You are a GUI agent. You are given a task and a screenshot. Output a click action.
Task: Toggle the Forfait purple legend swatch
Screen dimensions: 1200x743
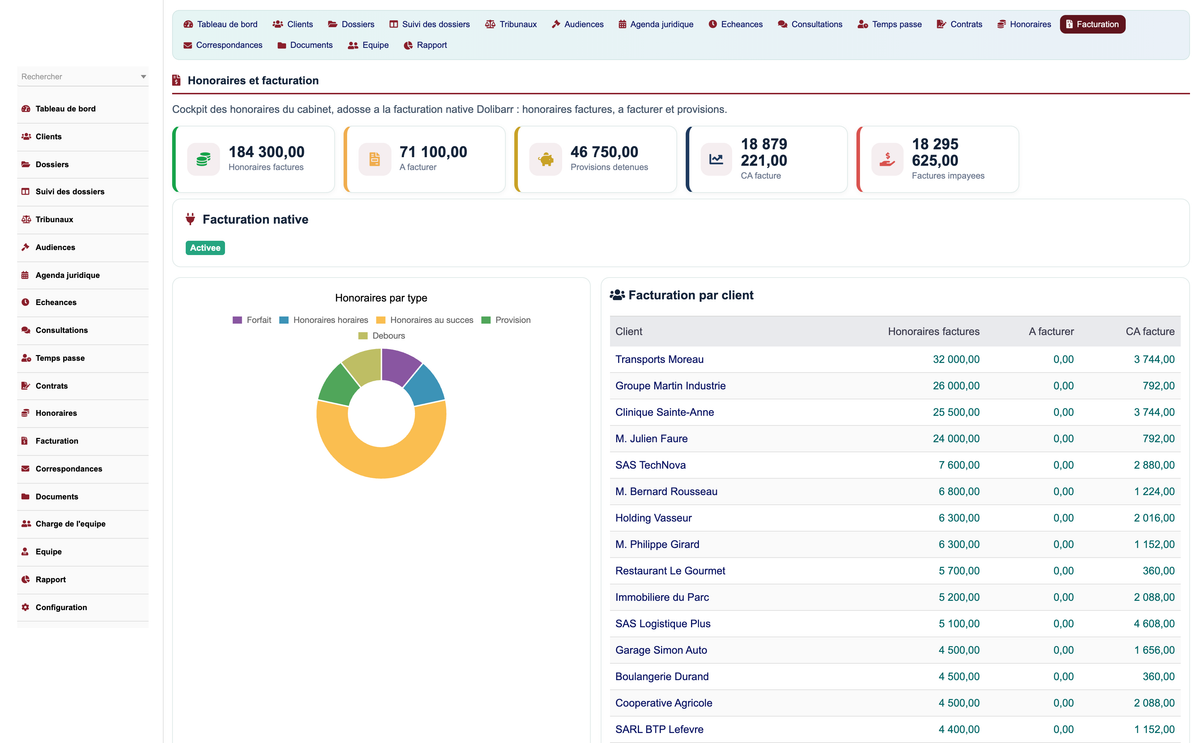pos(237,320)
